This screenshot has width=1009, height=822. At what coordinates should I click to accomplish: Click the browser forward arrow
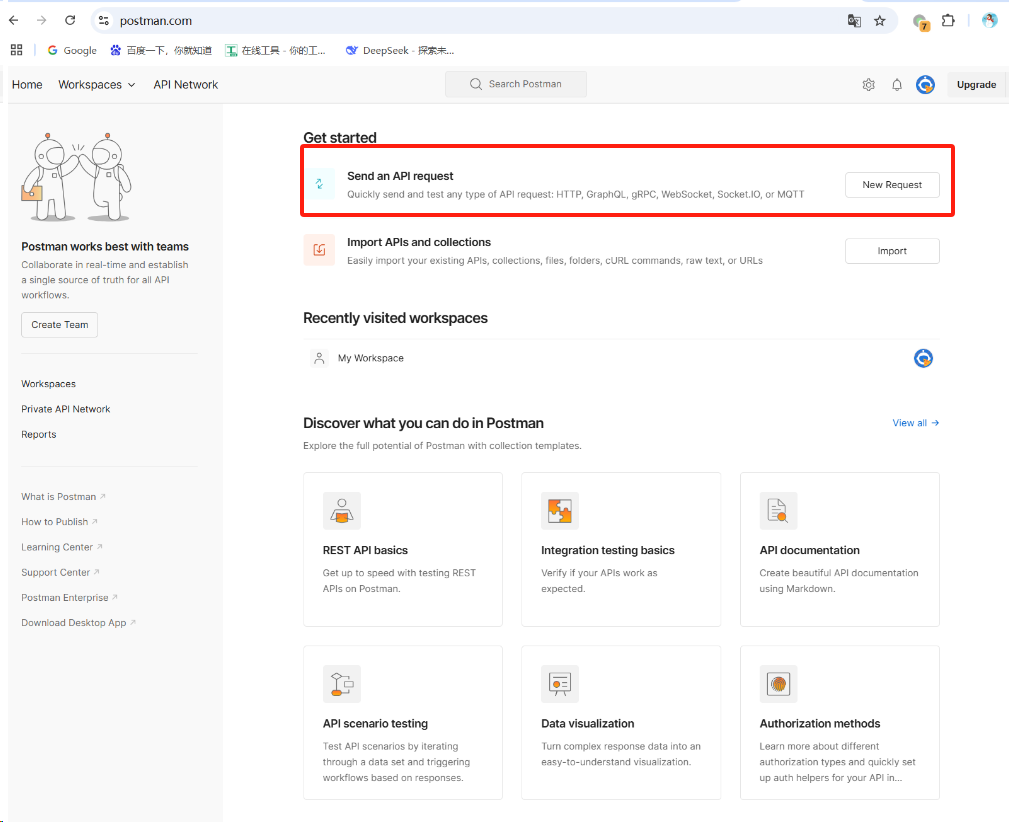(42, 21)
